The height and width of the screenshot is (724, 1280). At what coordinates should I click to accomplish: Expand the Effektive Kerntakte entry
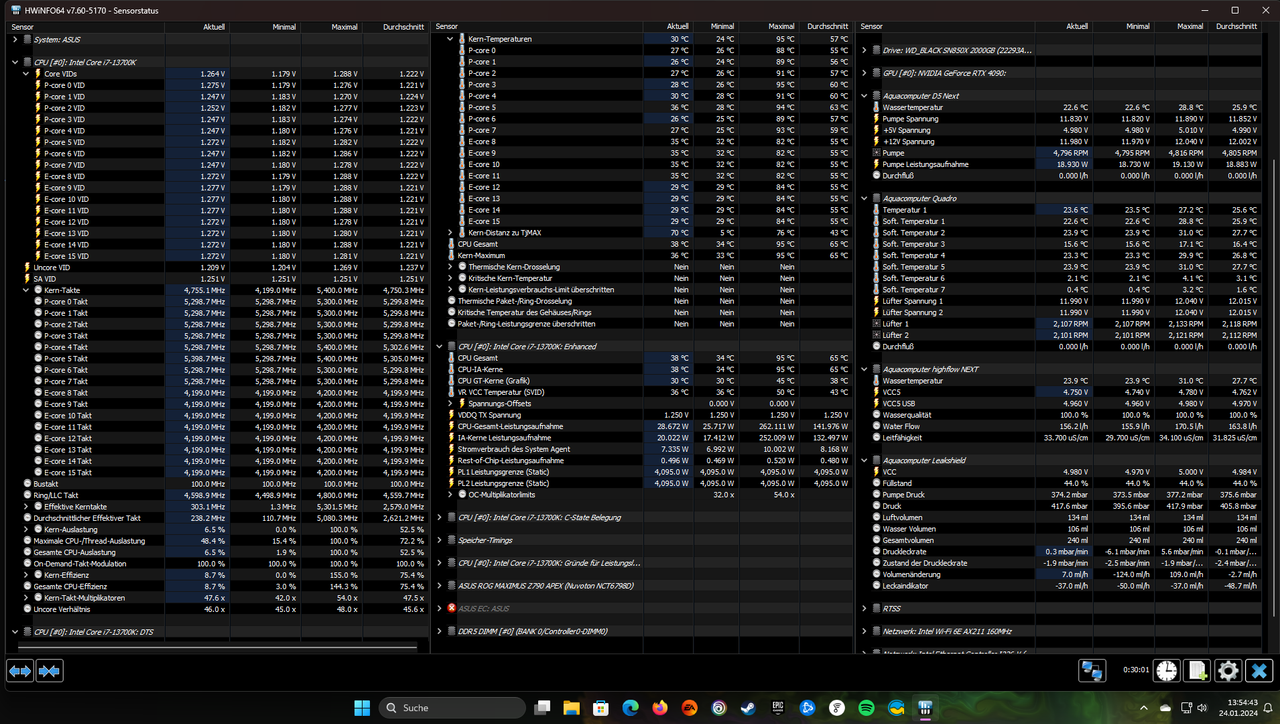pyautogui.click(x=26, y=506)
